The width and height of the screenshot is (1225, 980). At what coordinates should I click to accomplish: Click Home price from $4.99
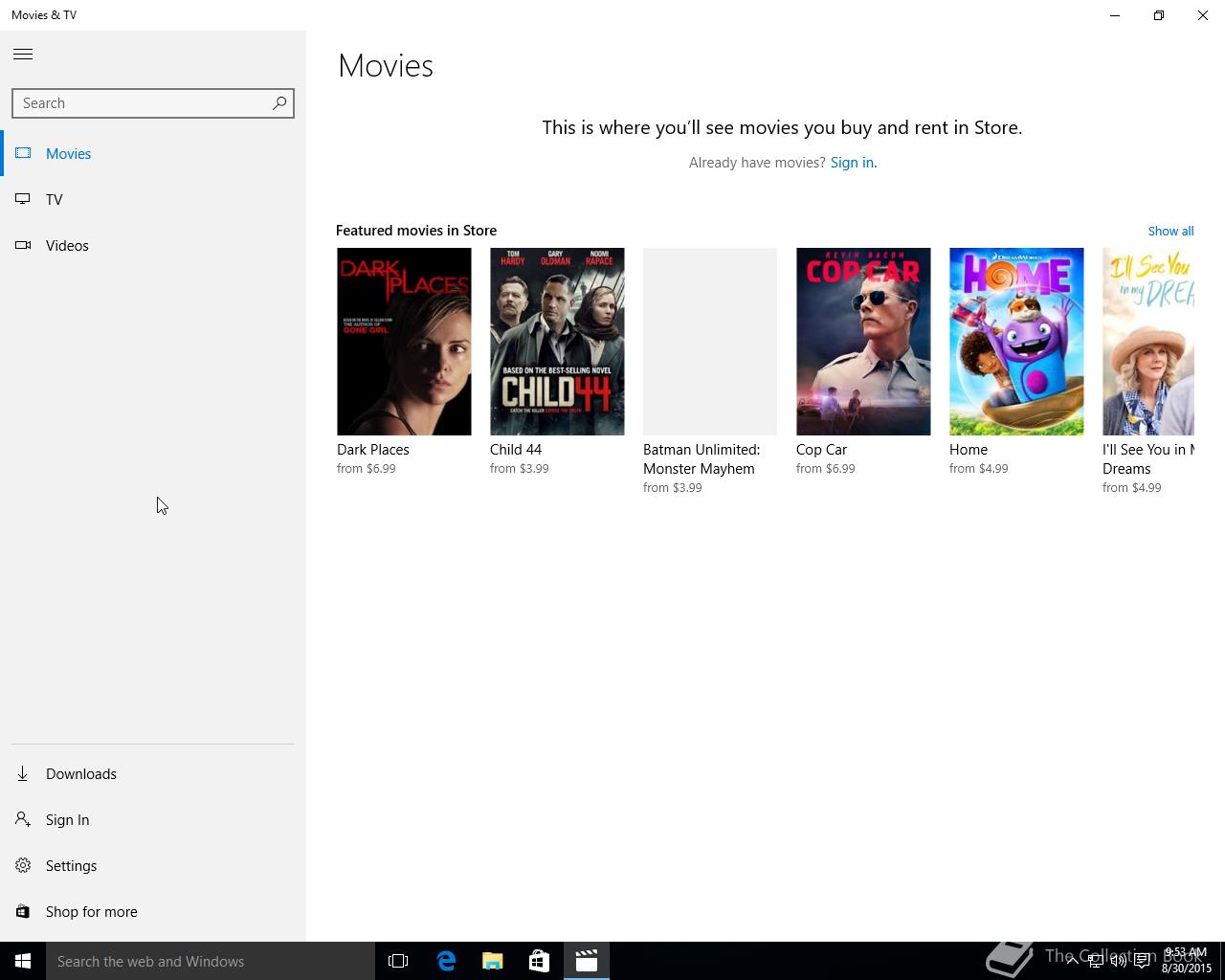coord(979,469)
